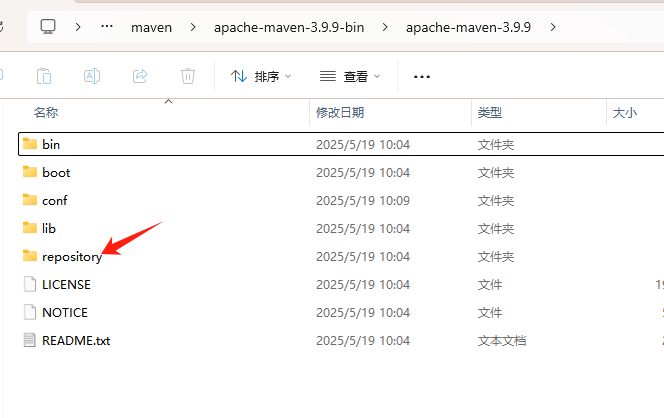Viewport: 664px width, 418px height.
Task: Click the 文本文档 type of README.txt
Action: click(x=502, y=340)
